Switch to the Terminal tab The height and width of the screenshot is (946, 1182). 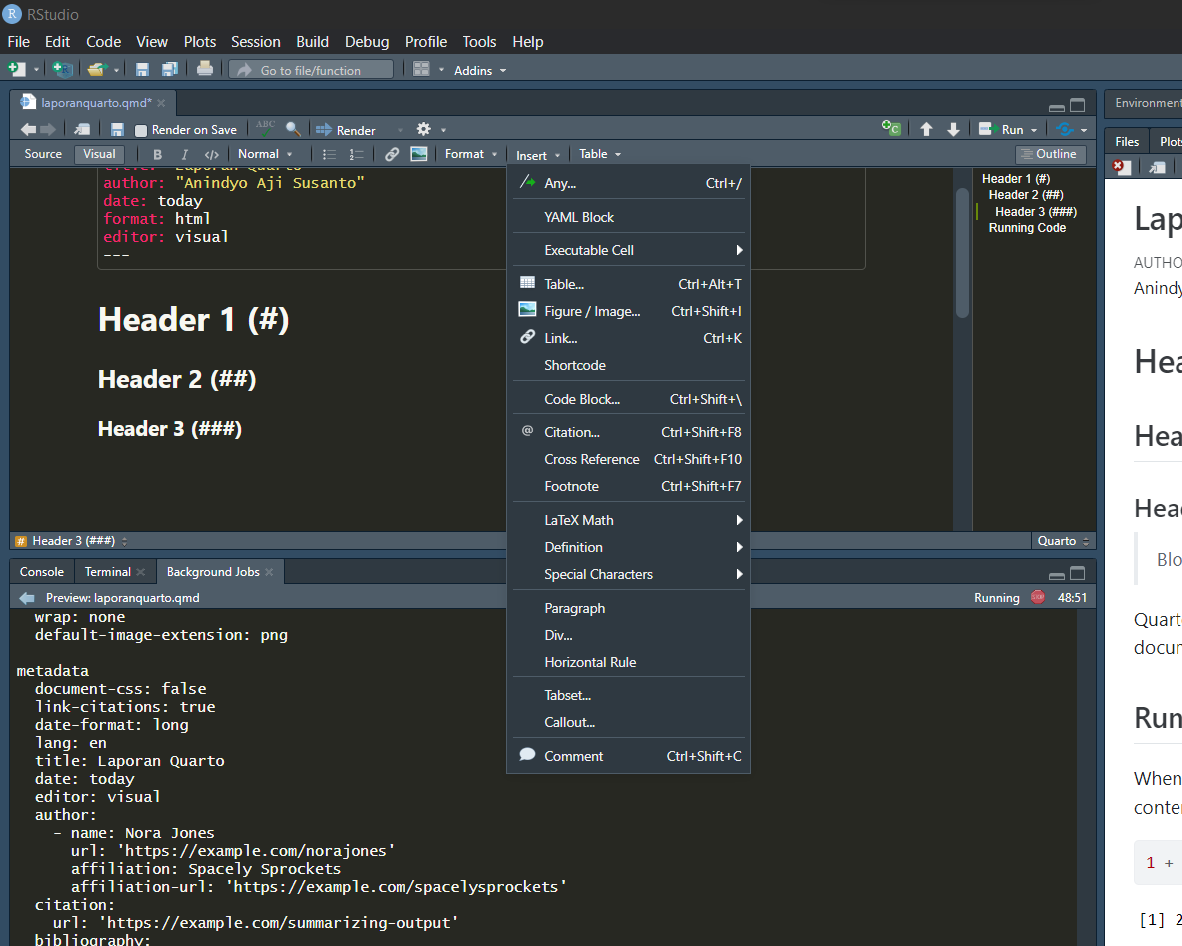108,571
